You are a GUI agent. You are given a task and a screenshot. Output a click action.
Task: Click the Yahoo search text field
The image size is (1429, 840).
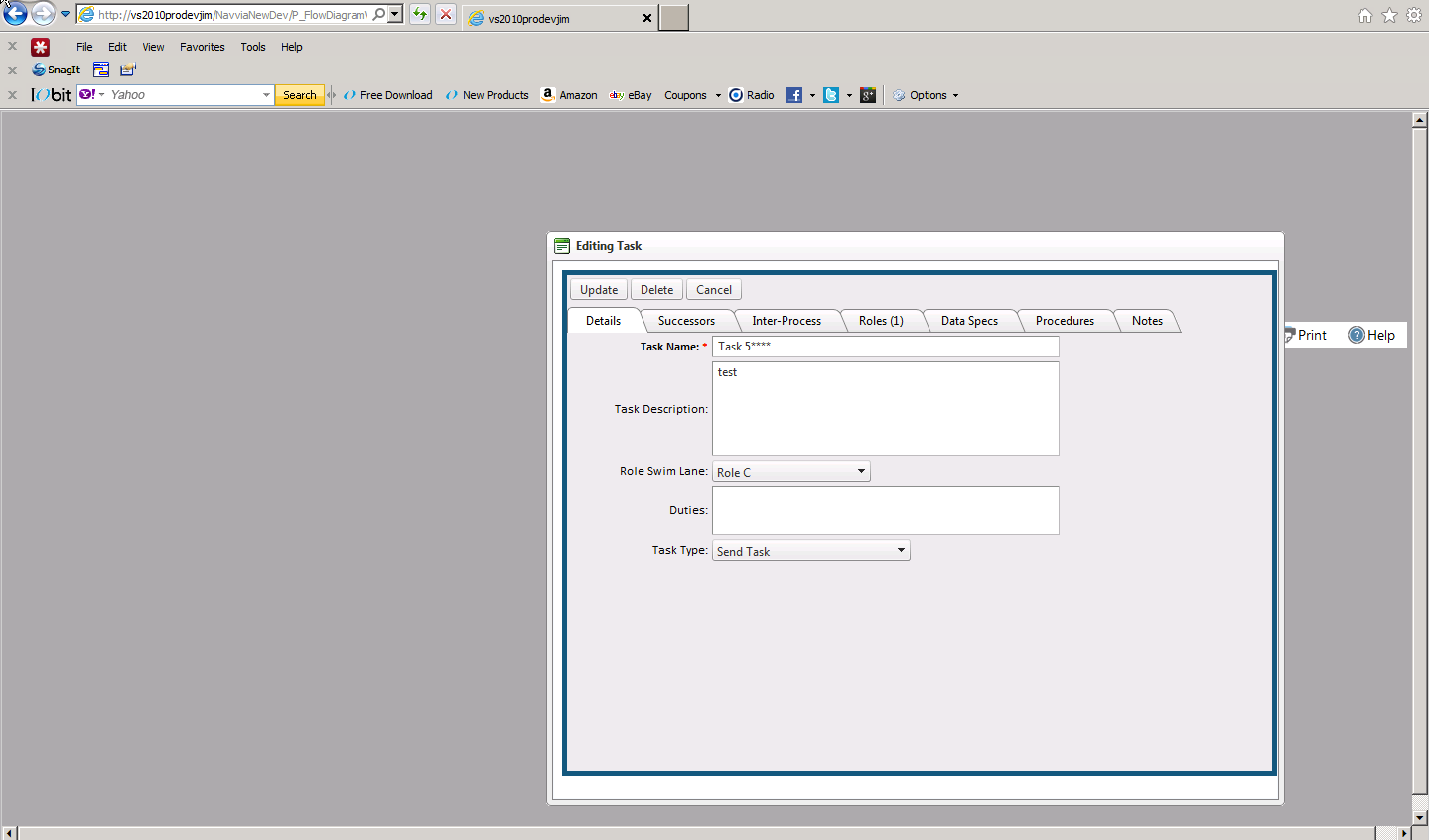[184, 95]
